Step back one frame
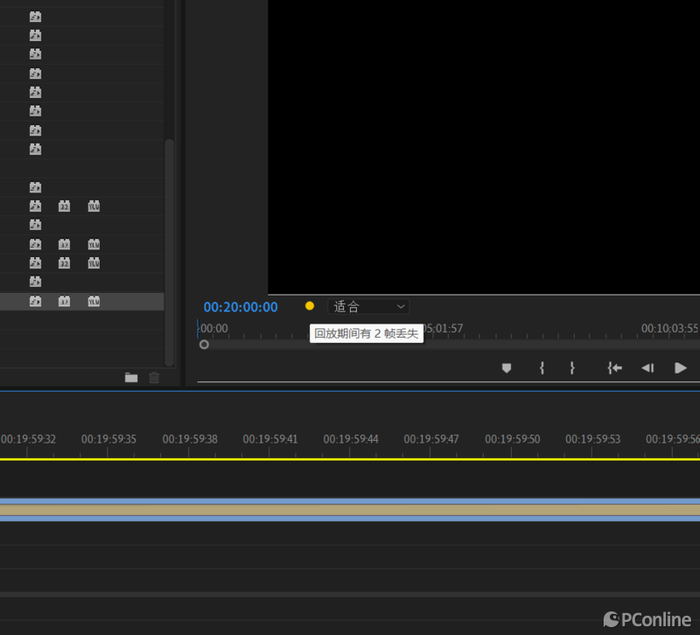 click(x=647, y=368)
